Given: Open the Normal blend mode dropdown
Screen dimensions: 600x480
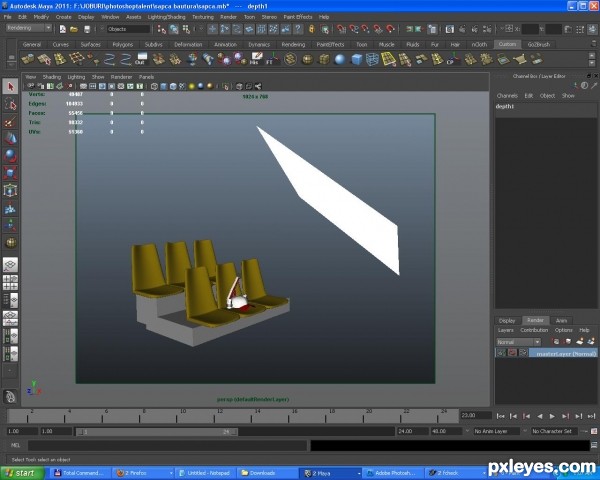Looking at the screenshot, I should tap(518, 342).
